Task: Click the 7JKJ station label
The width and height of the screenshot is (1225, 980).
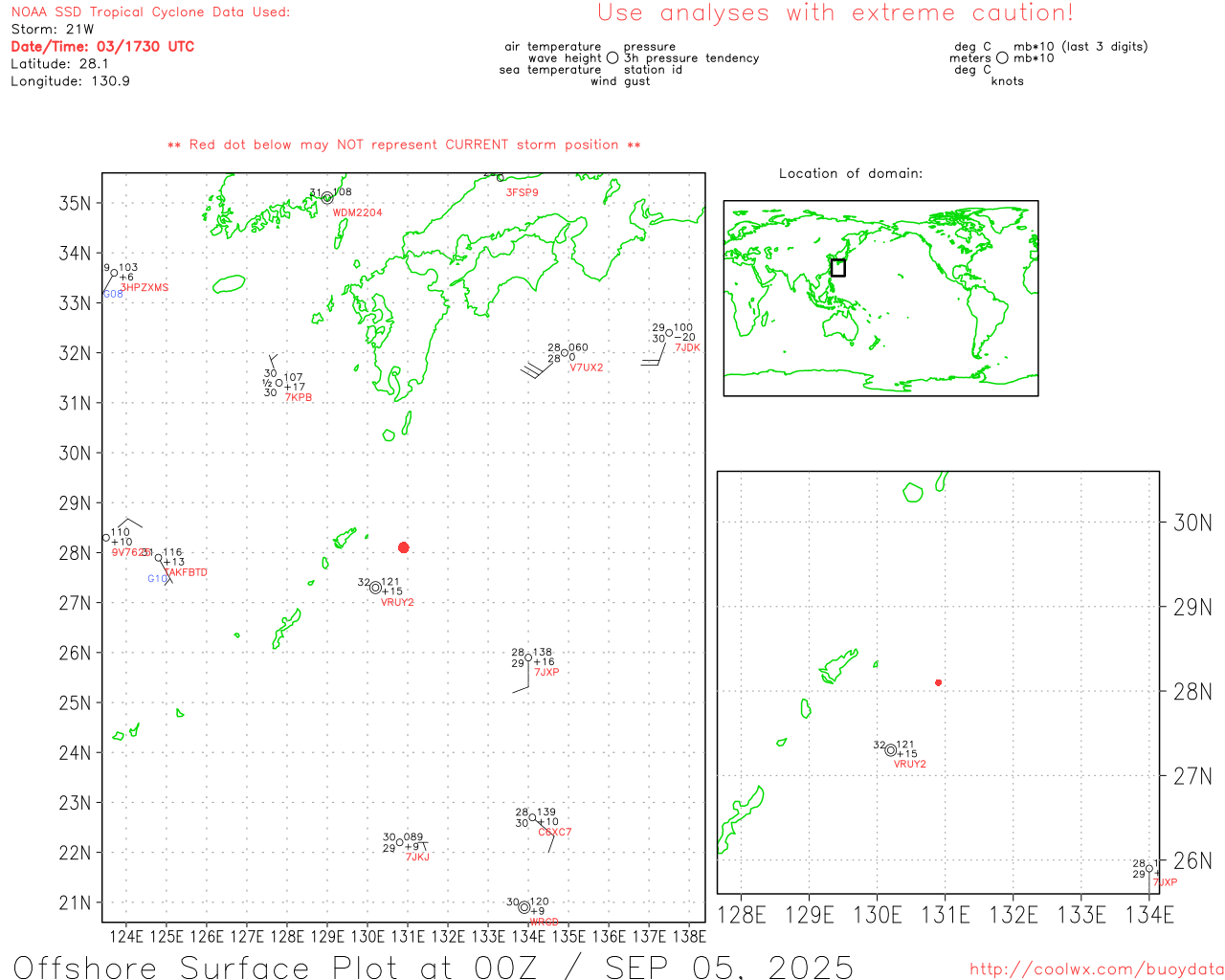Action: point(417,857)
